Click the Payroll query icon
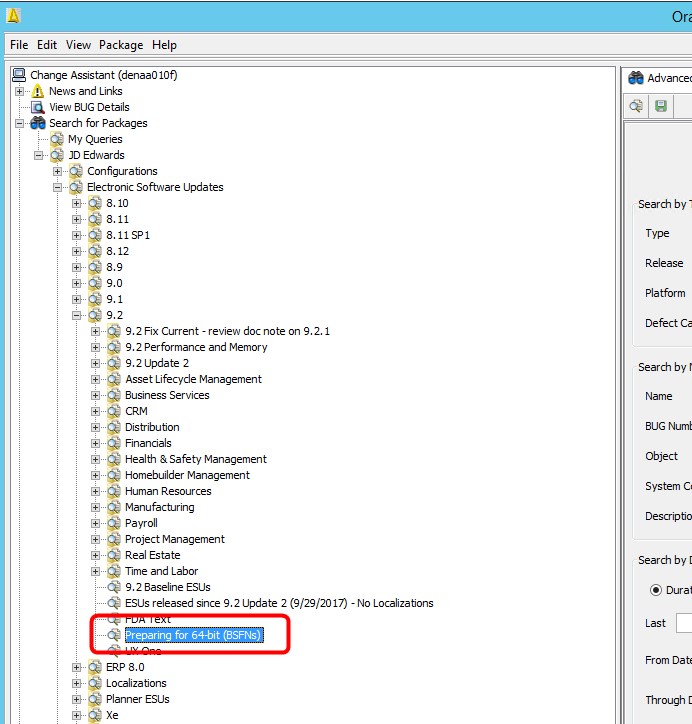Screen dimensions: 692x724 (114, 523)
